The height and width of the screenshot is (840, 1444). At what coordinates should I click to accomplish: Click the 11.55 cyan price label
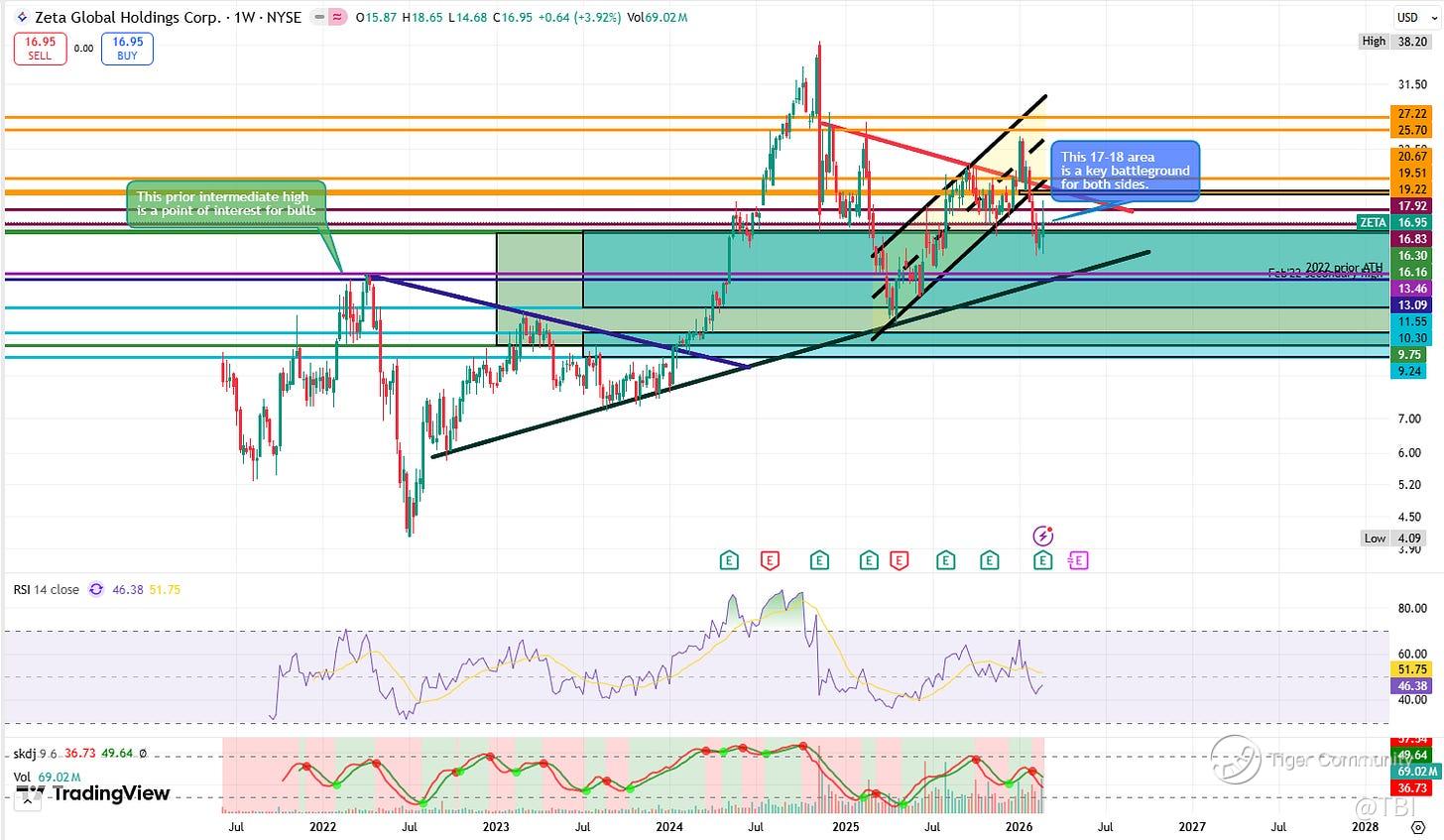click(1410, 321)
